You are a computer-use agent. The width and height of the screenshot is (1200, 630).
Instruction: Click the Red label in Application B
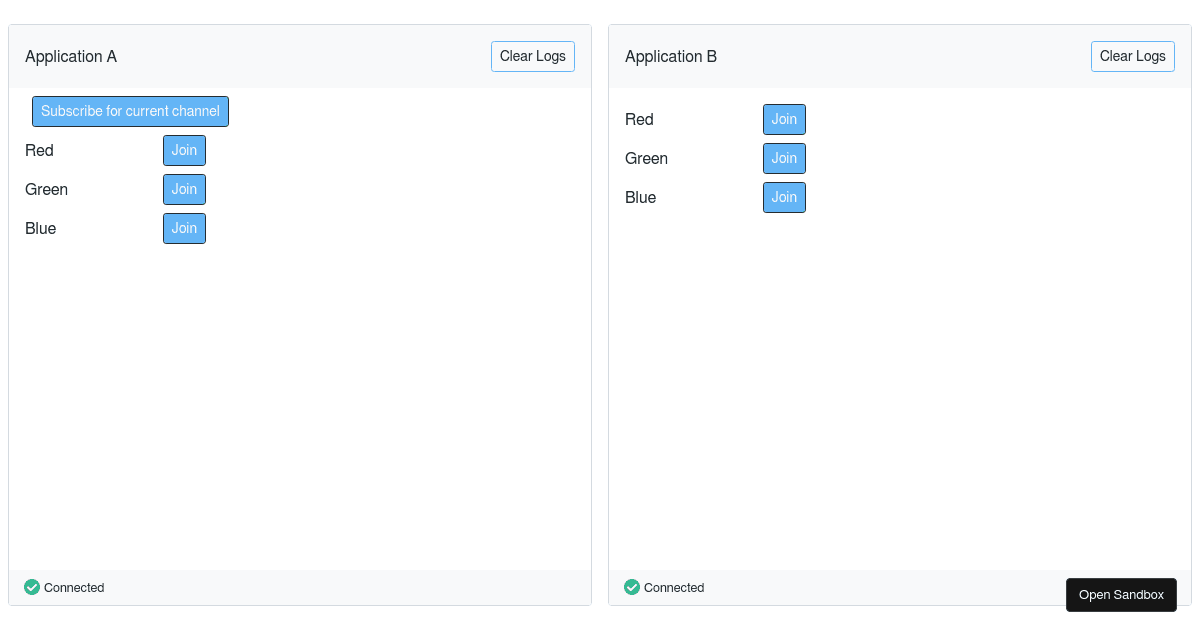[x=639, y=119]
